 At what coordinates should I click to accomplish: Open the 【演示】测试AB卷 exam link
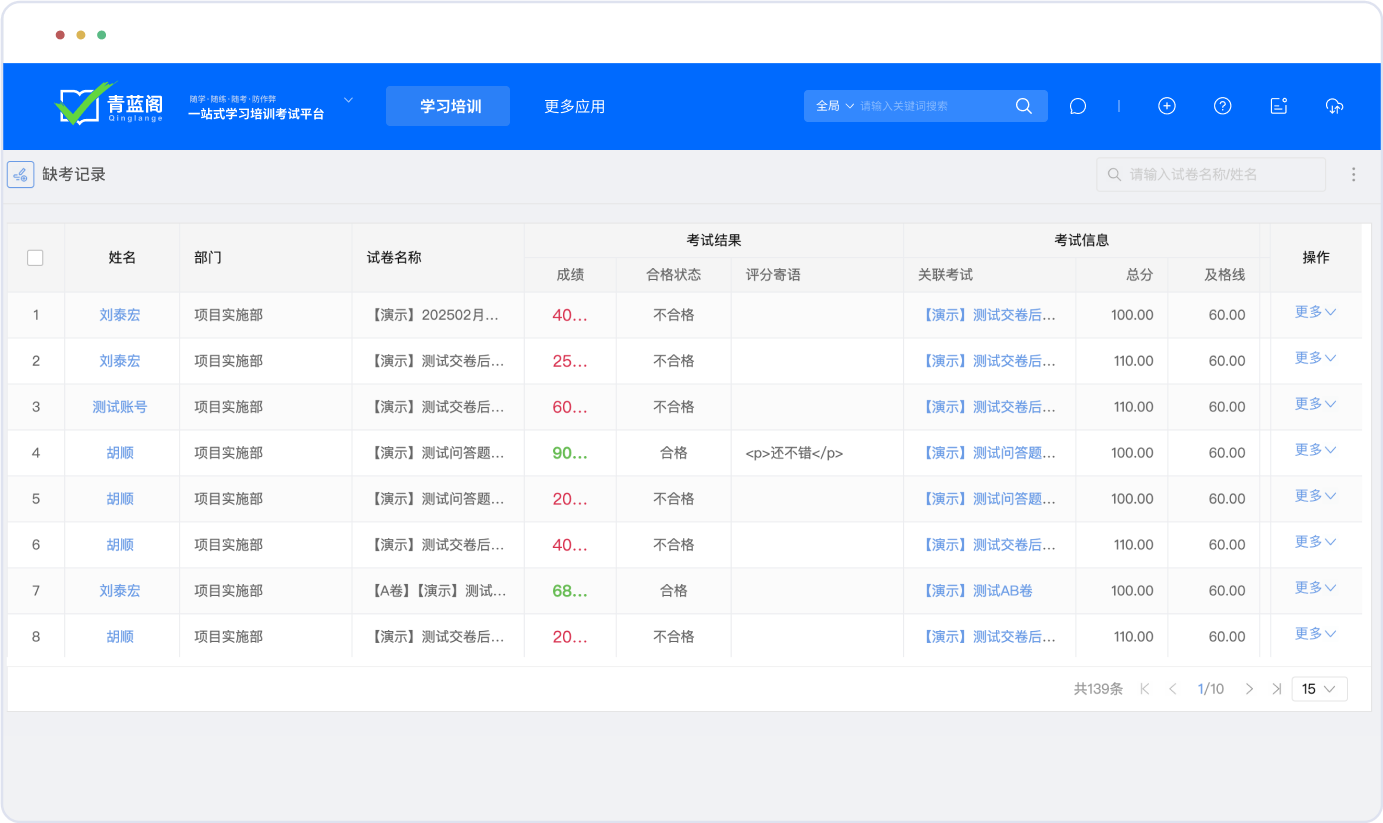975,591
